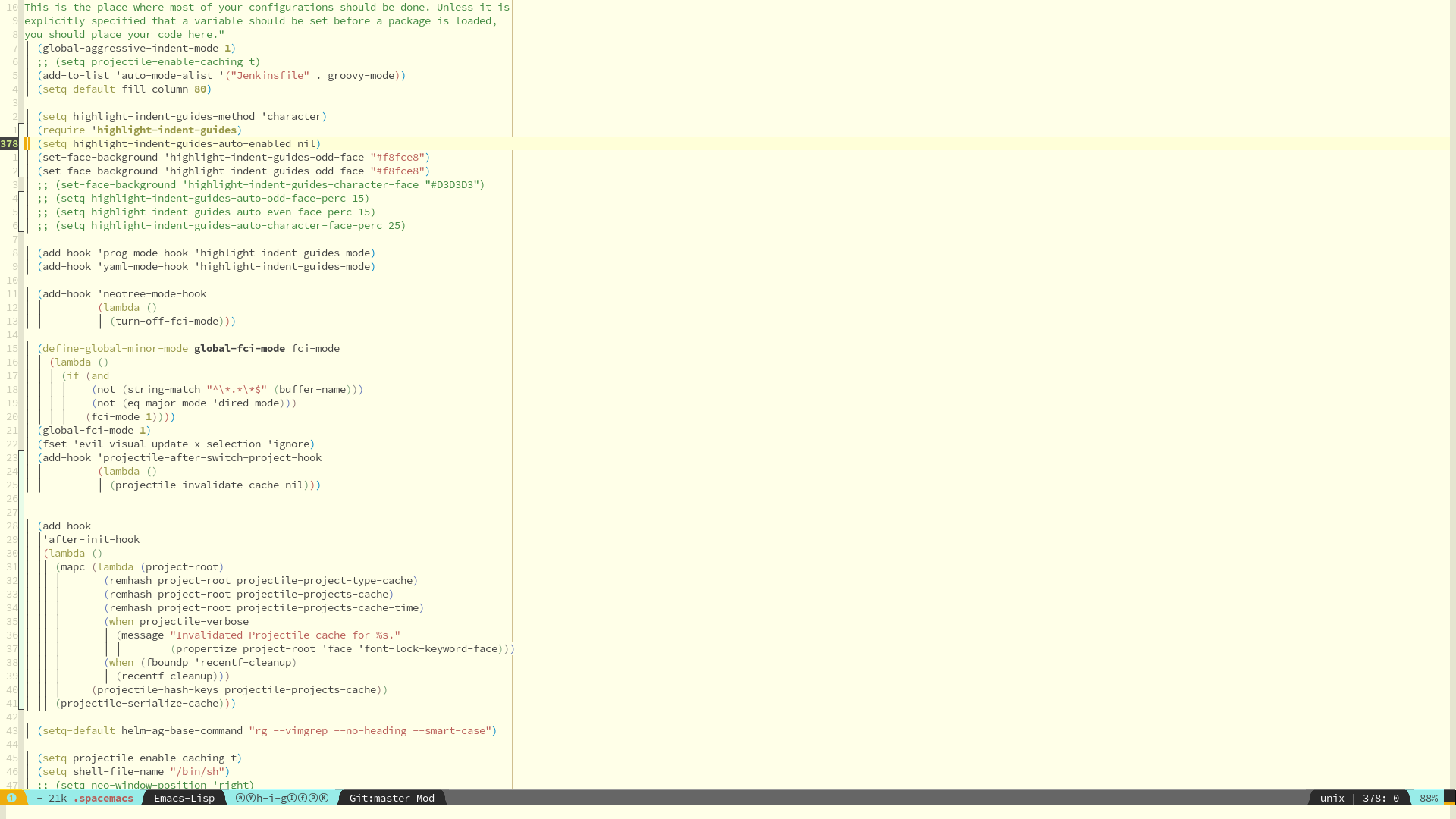Open the Emacs-Lisp major mode menu
The height and width of the screenshot is (819, 1456).
click(x=184, y=798)
